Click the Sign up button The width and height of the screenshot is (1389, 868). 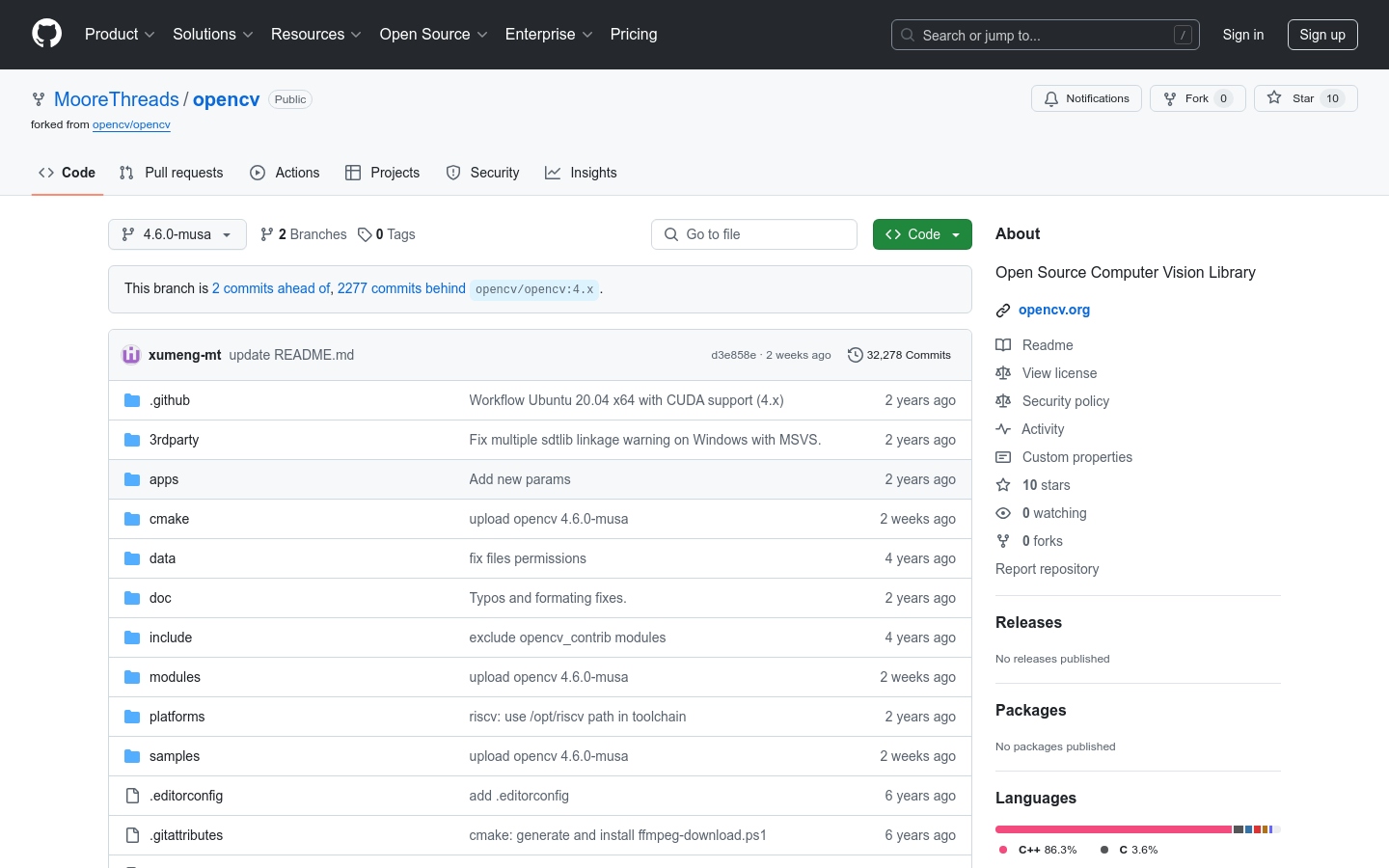[1322, 35]
